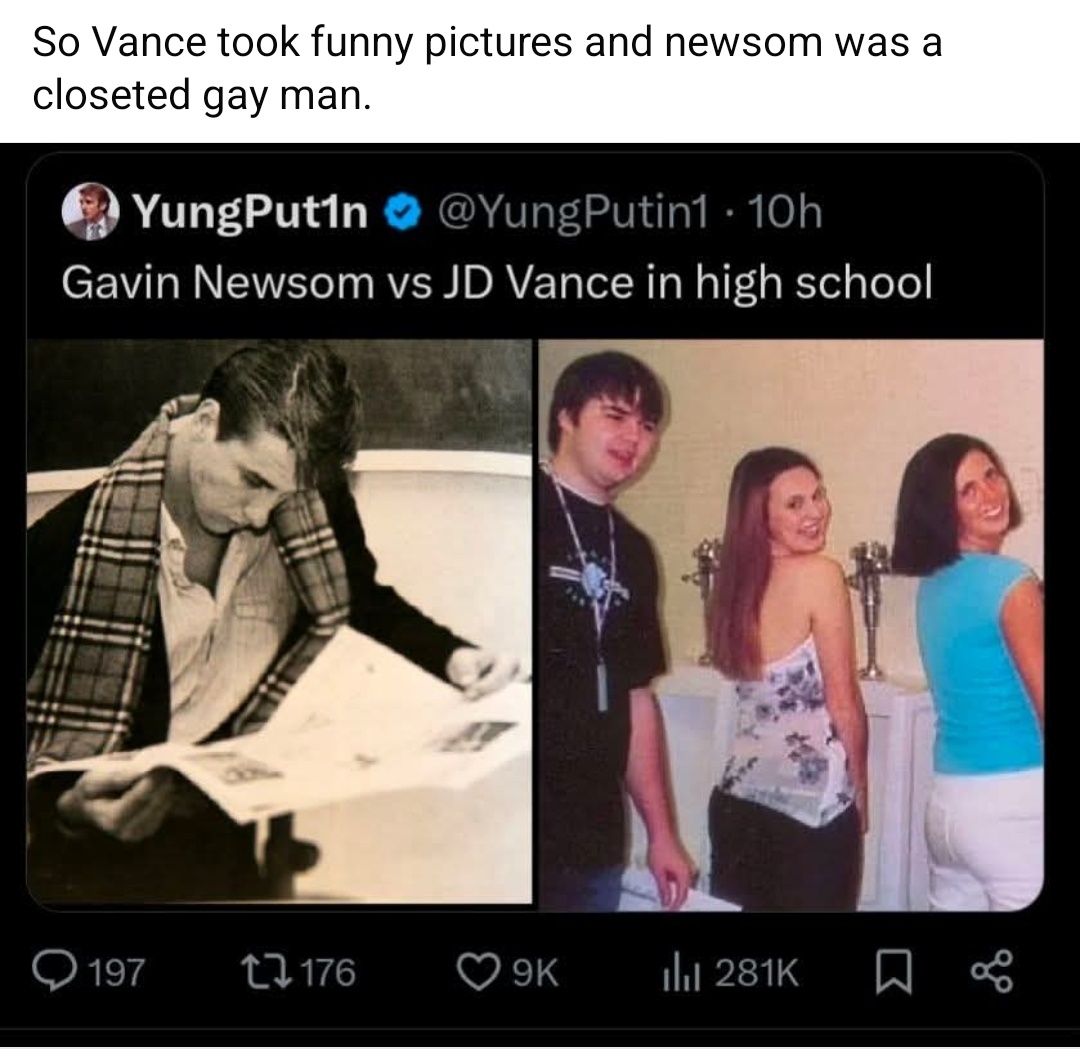The width and height of the screenshot is (1080, 1049).
Task: Tap the 281K views count
Action: tap(757, 973)
